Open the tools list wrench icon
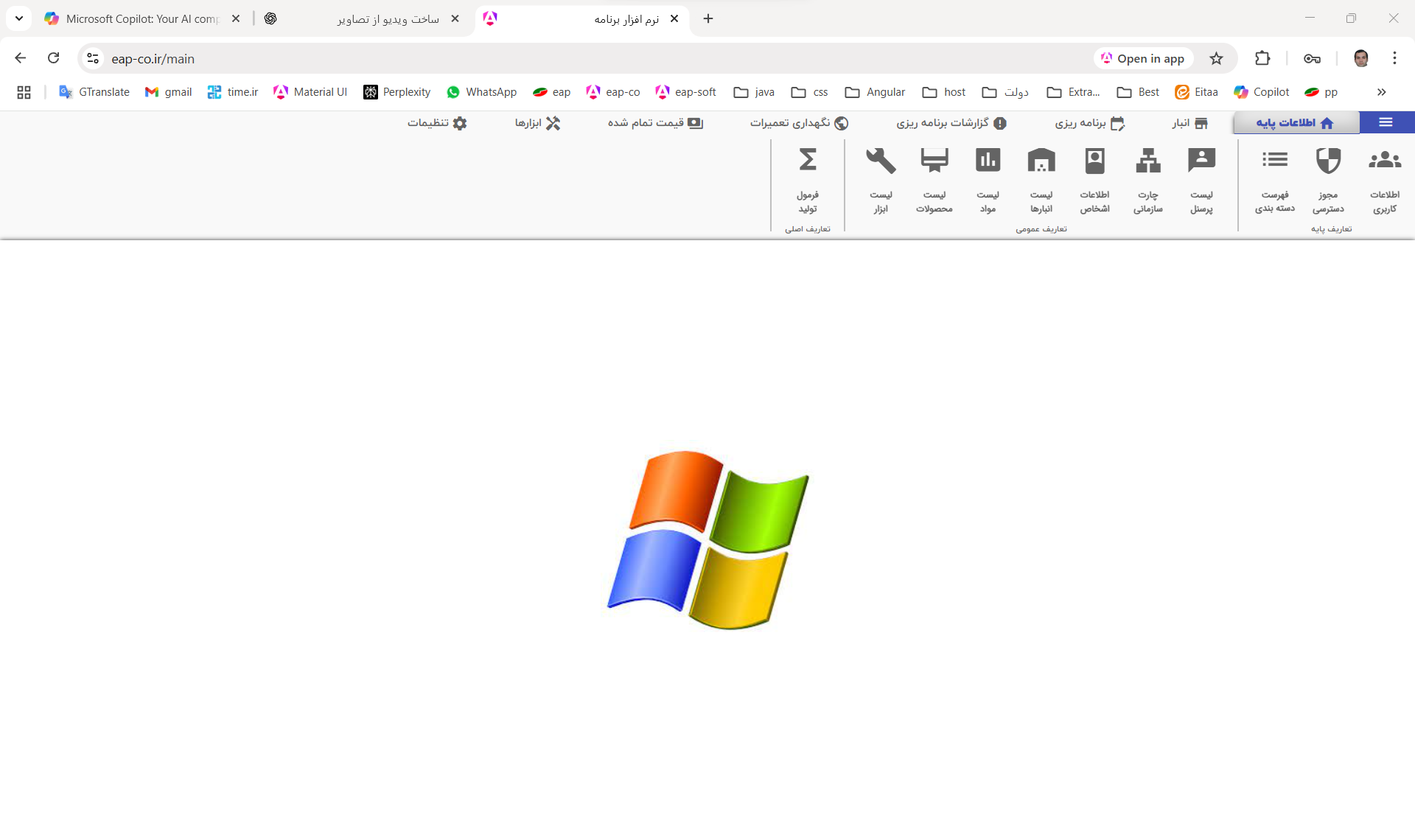Viewport: 1415px width, 840px height. point(881,161)
